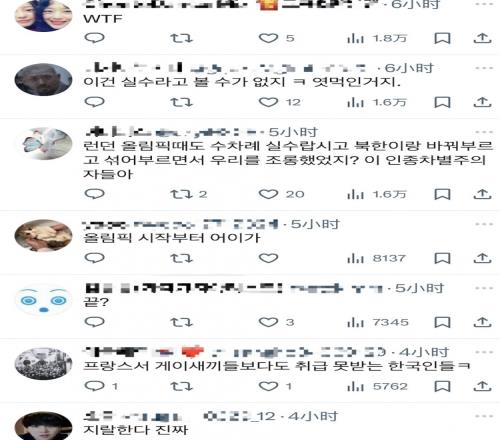Open more options on the WTF tweet

484,4
